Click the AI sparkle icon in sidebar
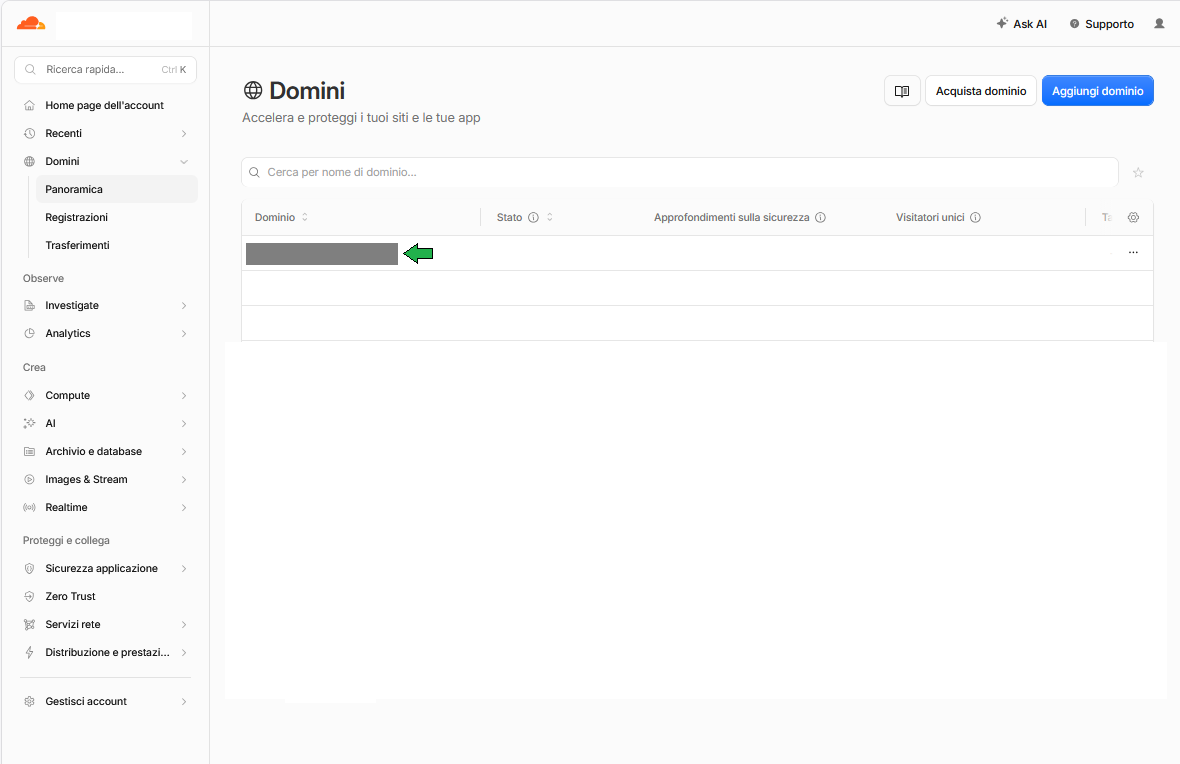The image size is (1180, 764). coord(29,423)
